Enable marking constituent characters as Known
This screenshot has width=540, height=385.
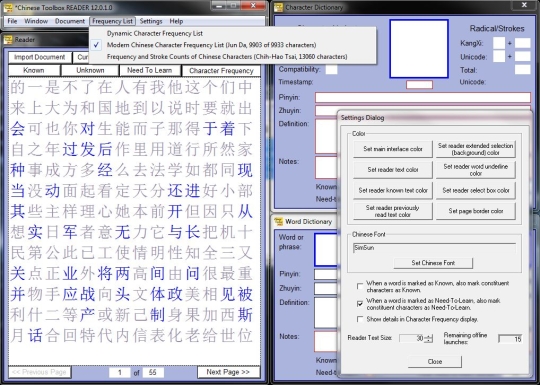click(x=360, y=286)
